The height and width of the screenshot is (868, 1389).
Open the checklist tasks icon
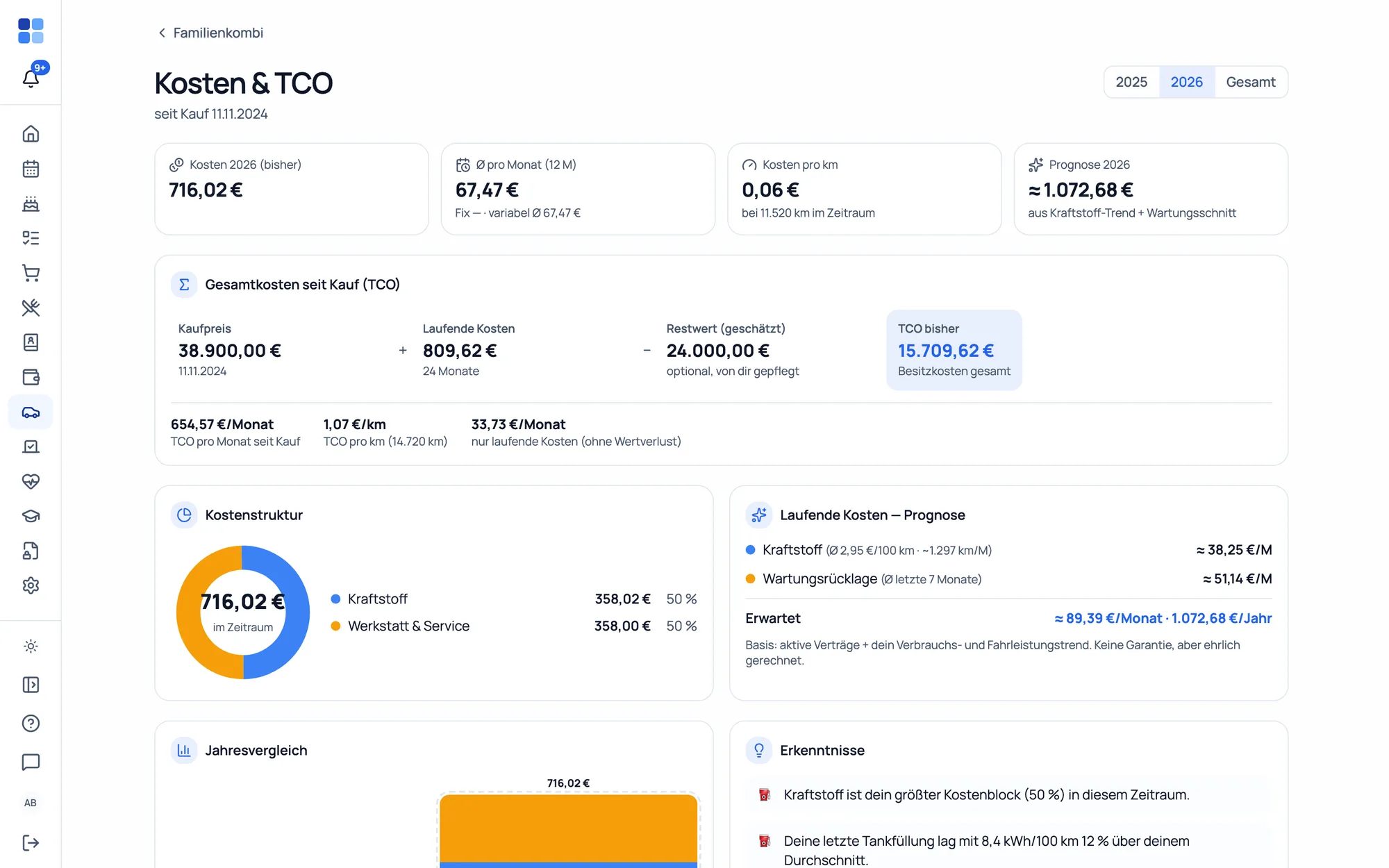[x=31, y=238]
